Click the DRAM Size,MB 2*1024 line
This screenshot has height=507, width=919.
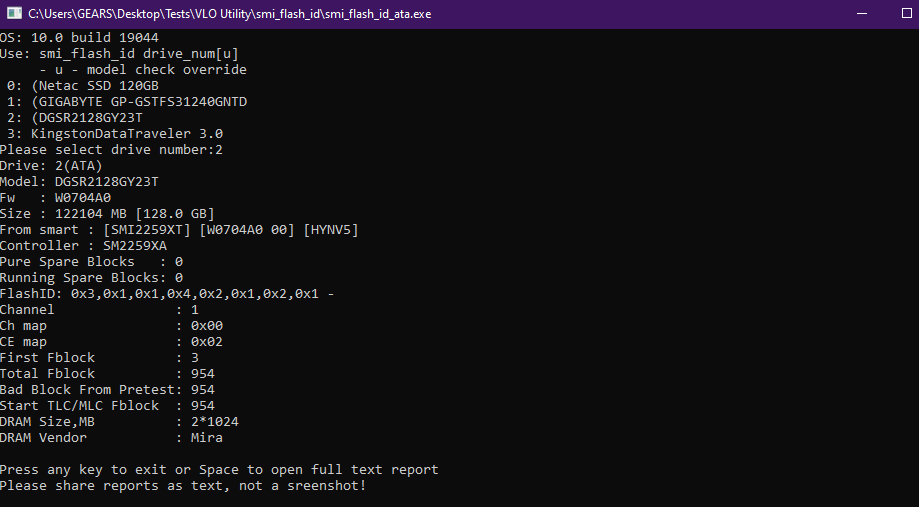coord(119,422)
